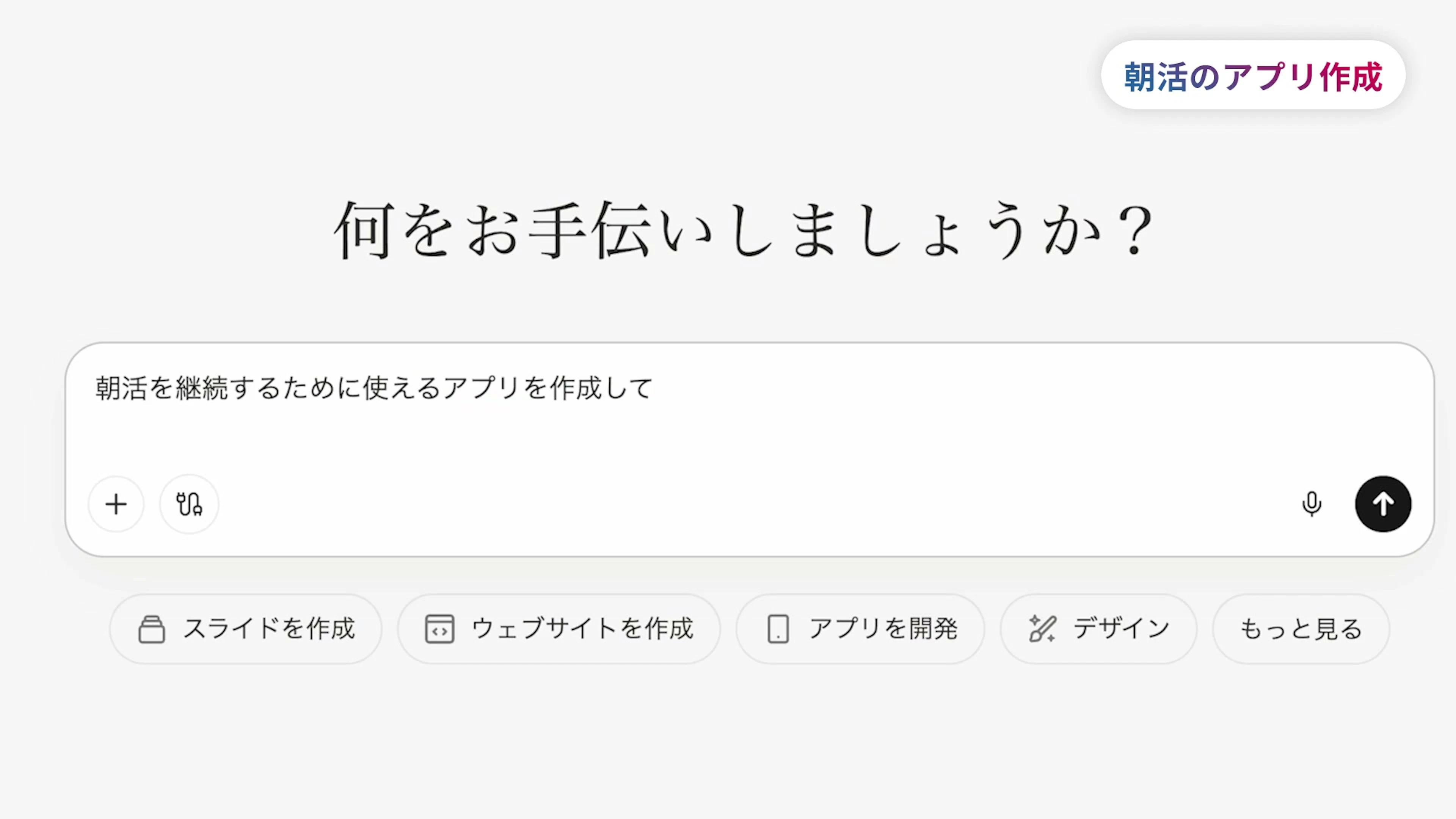Image resolution: width=1456 pixels, height=819 pixels.
Task: Click the browser window icon for ウェブサイトを作成
Action: [x=439, y=629]
